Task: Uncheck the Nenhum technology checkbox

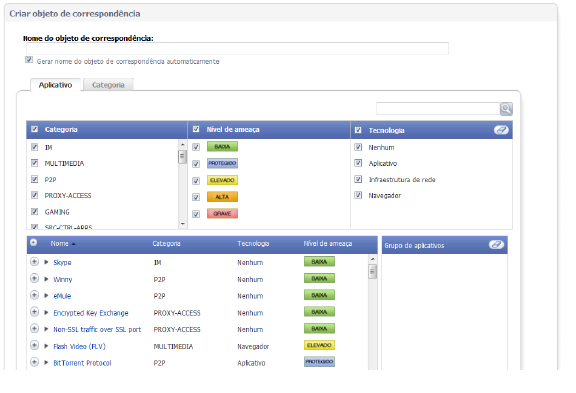Action: coord(358,147)
